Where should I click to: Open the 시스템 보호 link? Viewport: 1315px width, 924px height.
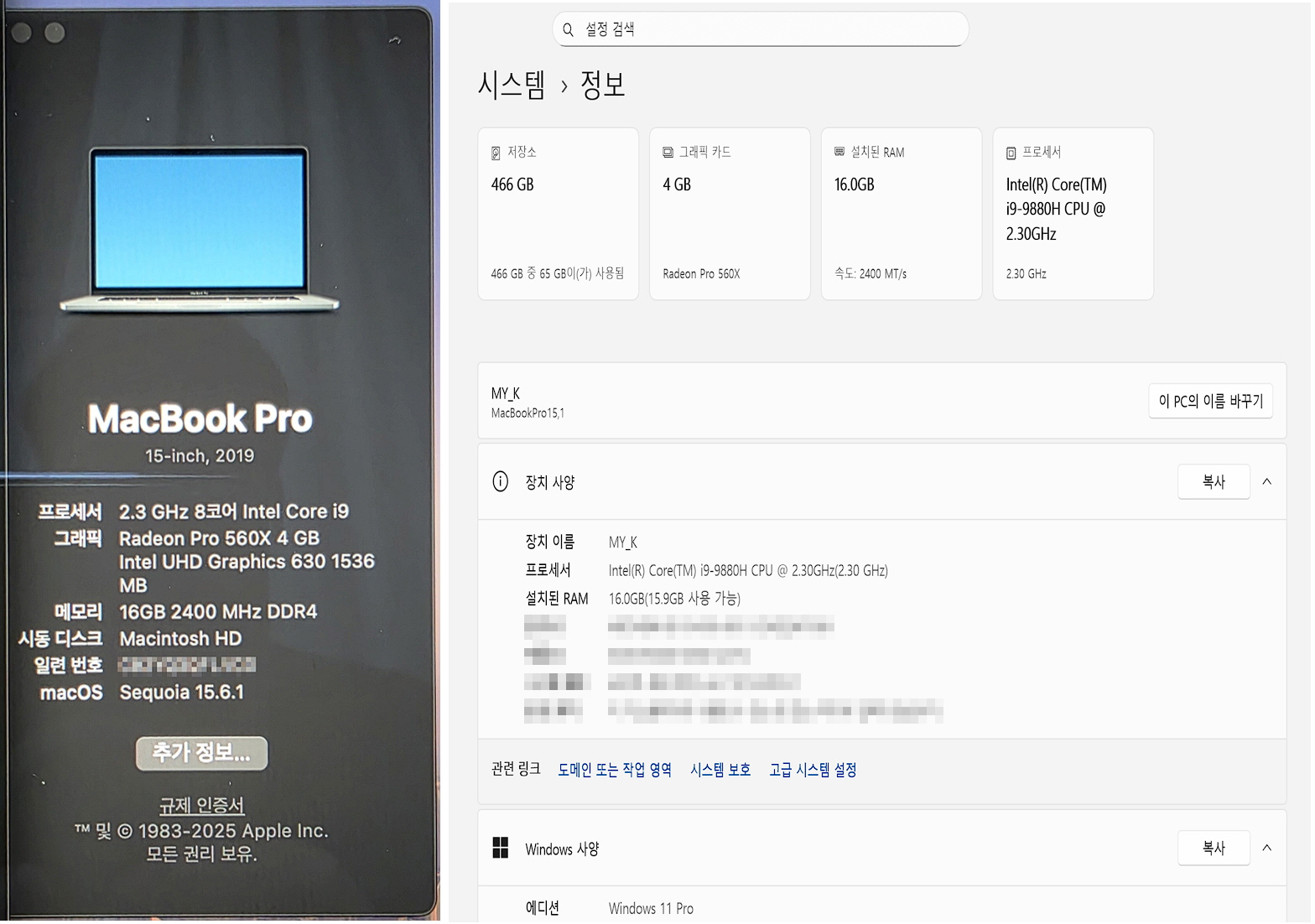tap(720, 770)
